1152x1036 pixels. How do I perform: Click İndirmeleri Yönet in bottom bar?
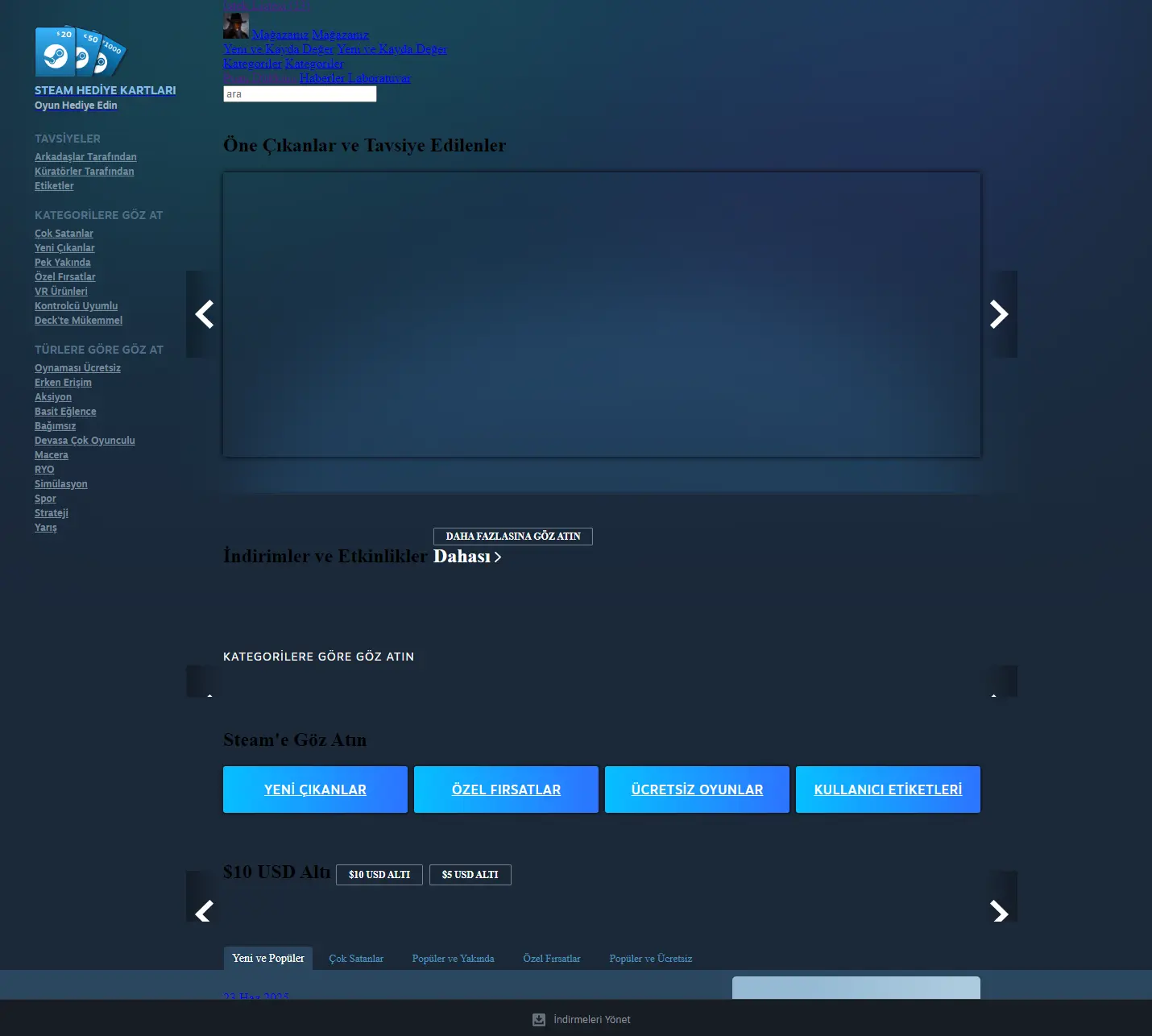point(592,1020)
